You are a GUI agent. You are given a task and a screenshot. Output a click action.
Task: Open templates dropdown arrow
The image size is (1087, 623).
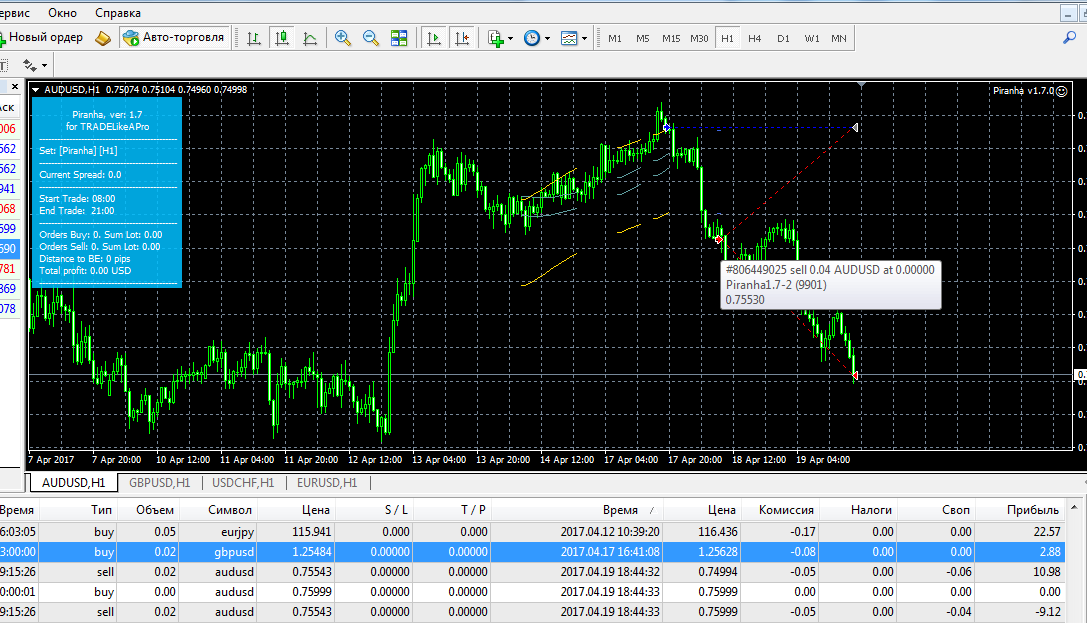point(584,39)
